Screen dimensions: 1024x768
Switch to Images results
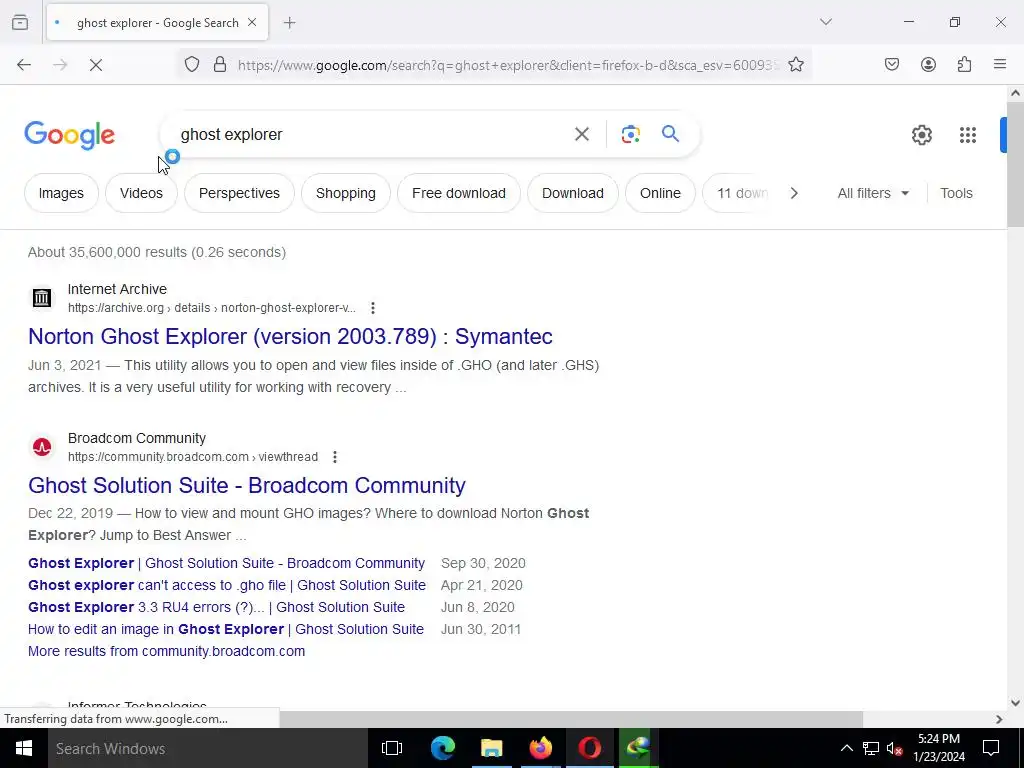pos(61,193)
